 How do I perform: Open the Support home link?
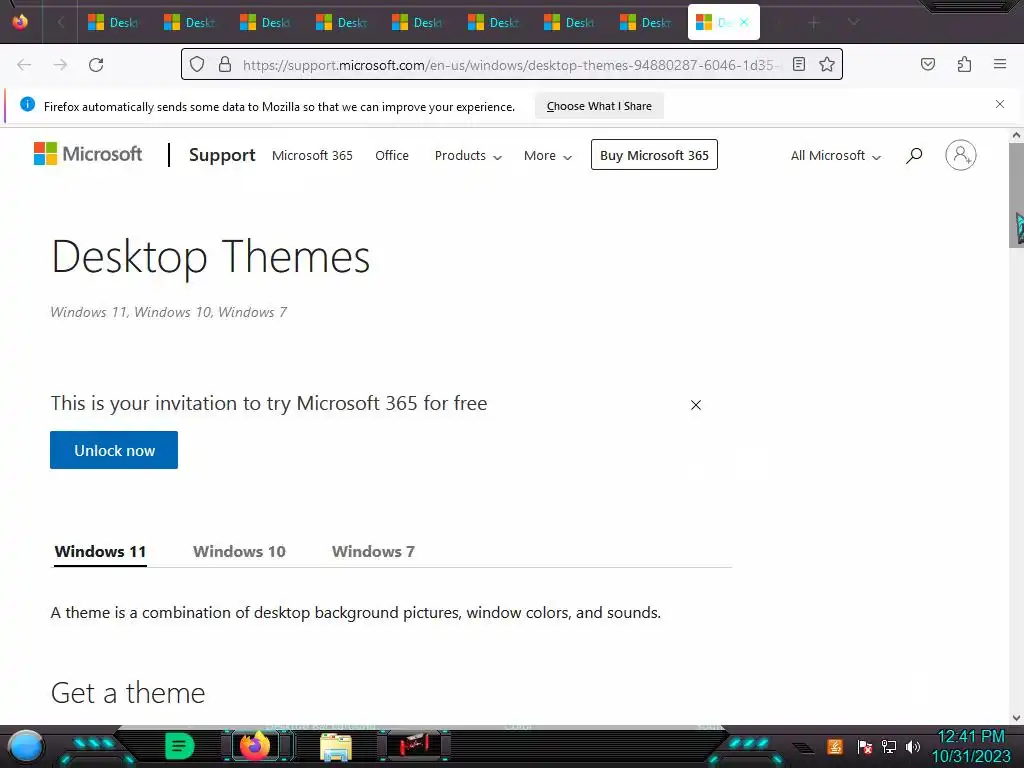[222, 155]
